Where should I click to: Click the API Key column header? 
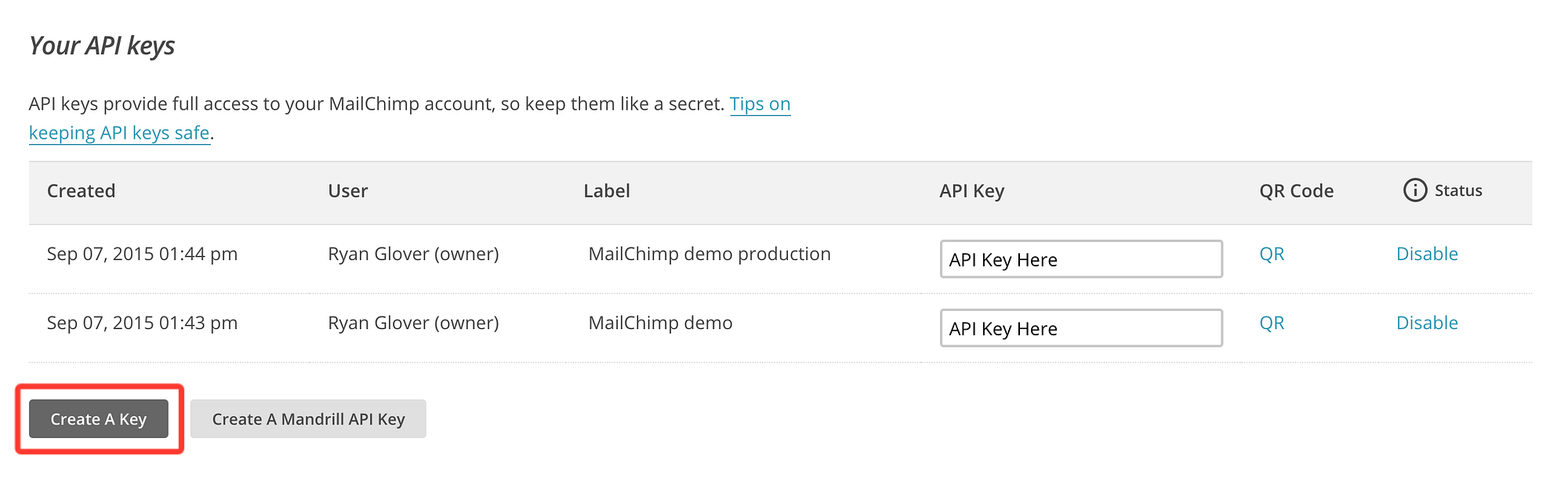tap(971, 191)
